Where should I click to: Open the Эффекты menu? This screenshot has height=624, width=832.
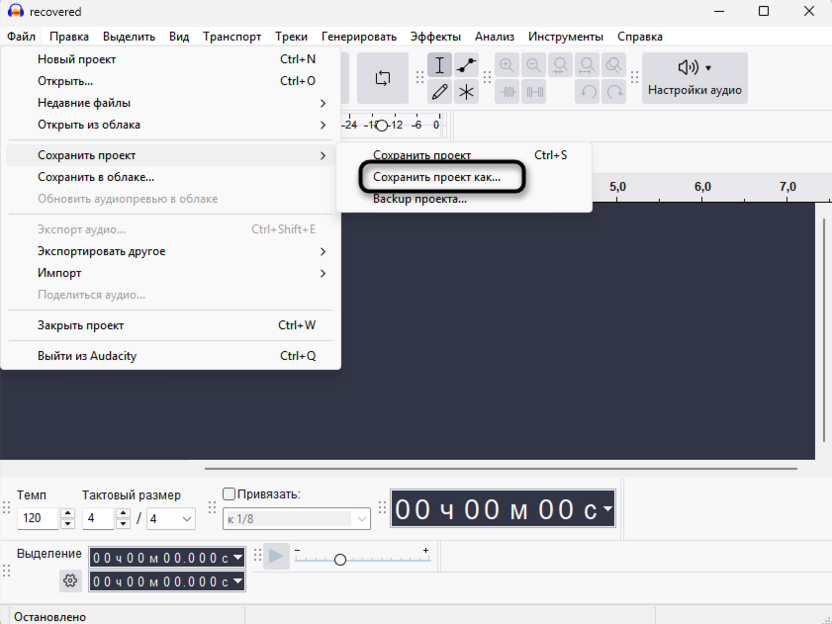[x=436, y=36]
